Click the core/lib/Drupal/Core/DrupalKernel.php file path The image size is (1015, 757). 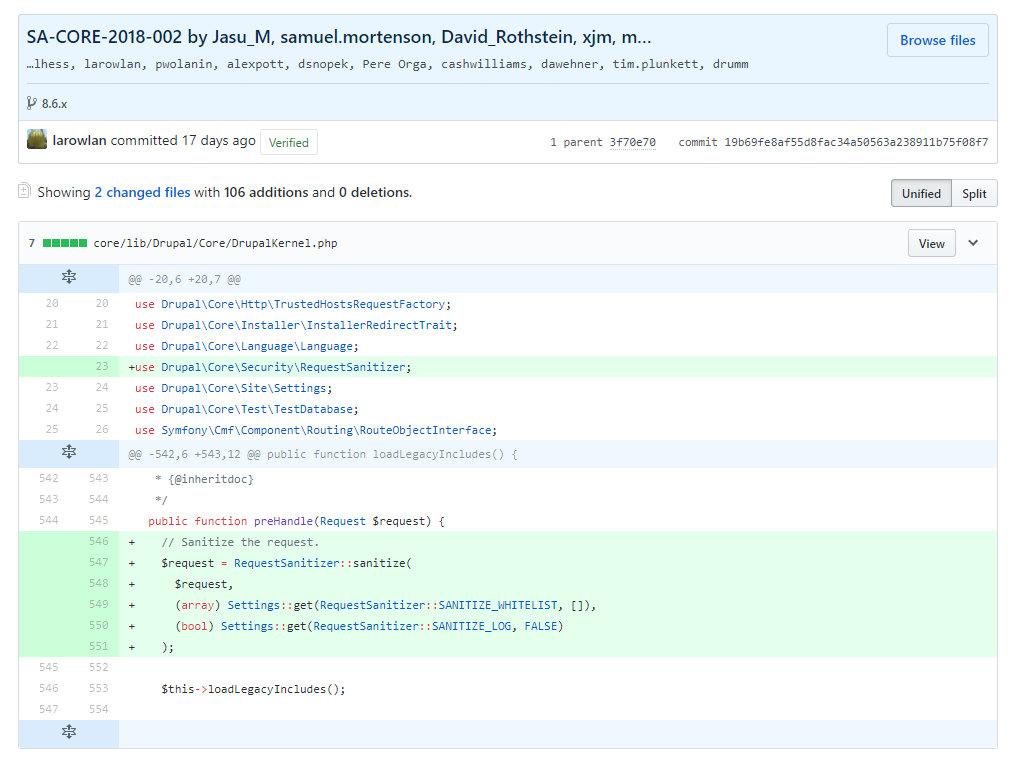[x=215, y=243]
